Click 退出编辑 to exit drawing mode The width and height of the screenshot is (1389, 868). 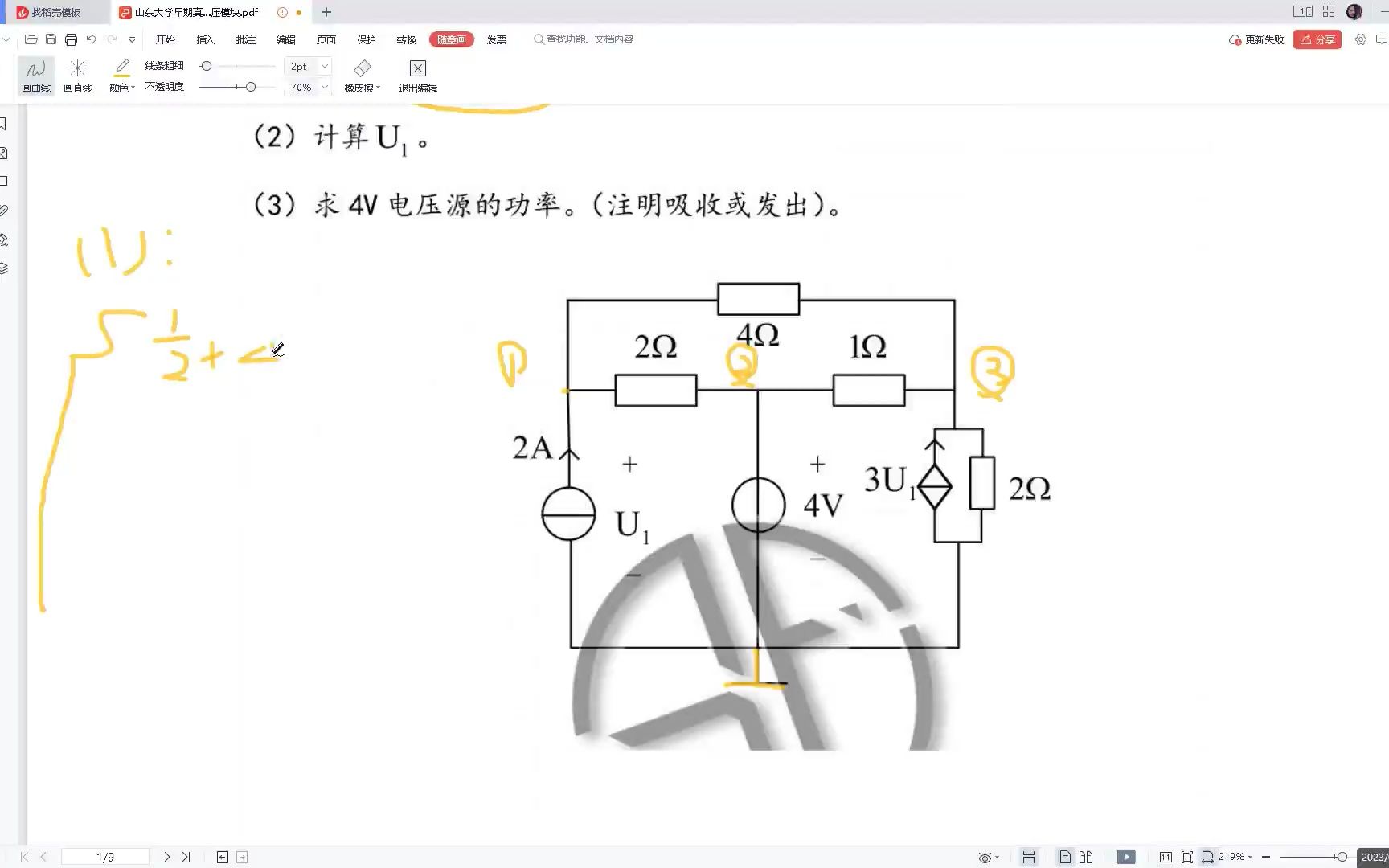tap(418, 76)
